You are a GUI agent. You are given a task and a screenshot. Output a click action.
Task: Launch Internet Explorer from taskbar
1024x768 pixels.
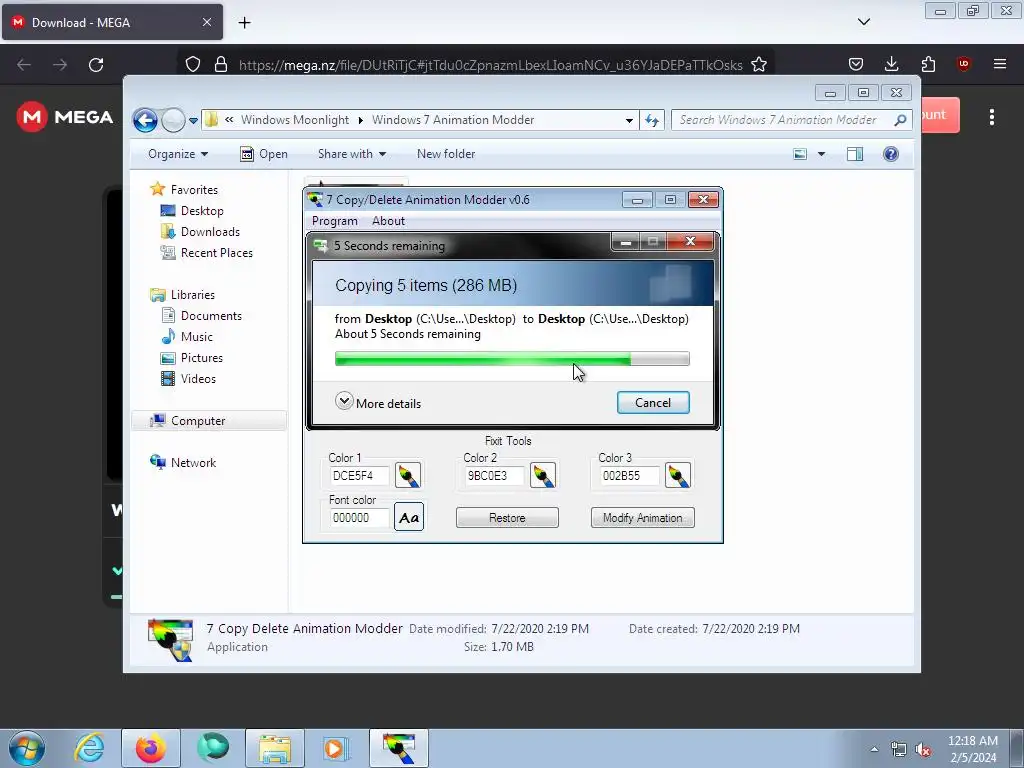89,748
